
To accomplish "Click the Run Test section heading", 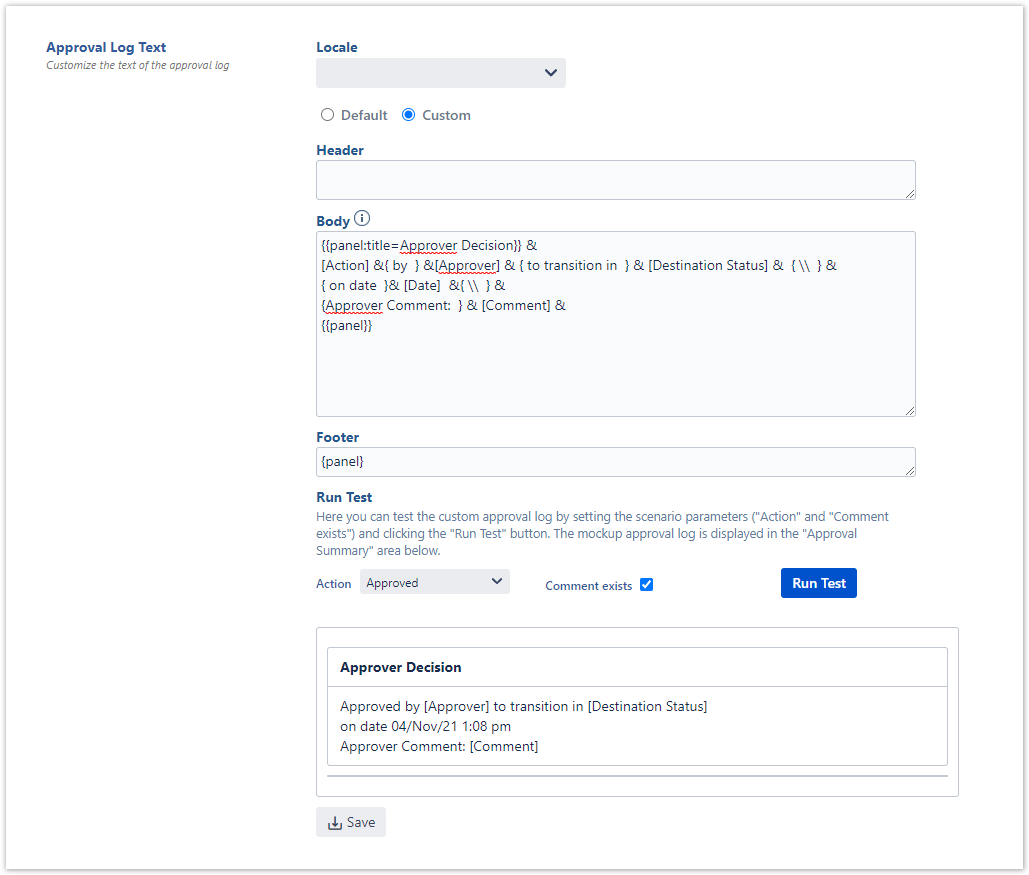I will [x=344, y=497].
